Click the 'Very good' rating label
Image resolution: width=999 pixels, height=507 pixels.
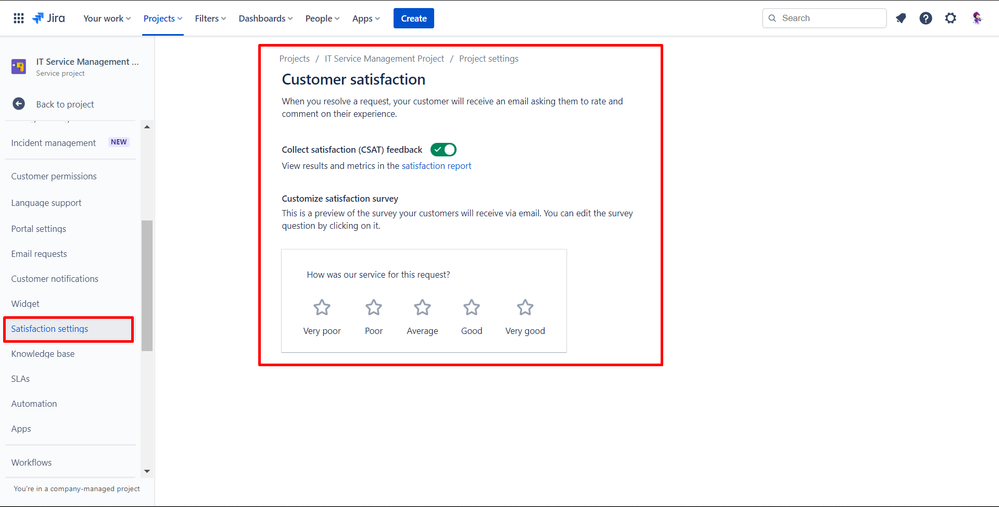525,331
